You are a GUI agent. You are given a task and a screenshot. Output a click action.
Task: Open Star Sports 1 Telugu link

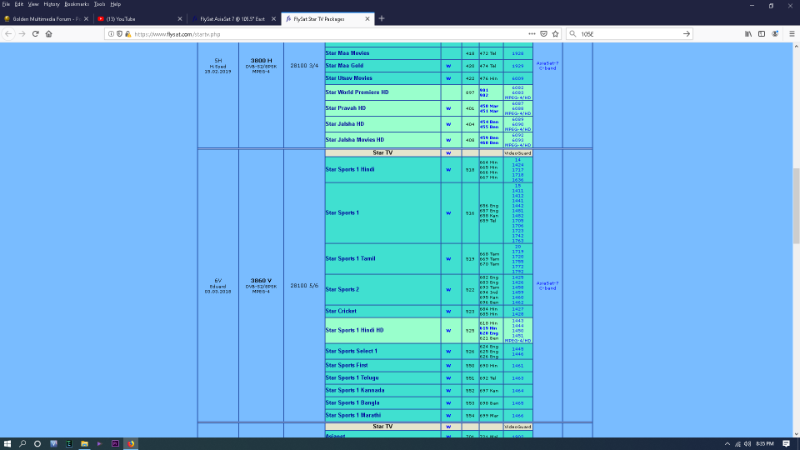(352, 378)
